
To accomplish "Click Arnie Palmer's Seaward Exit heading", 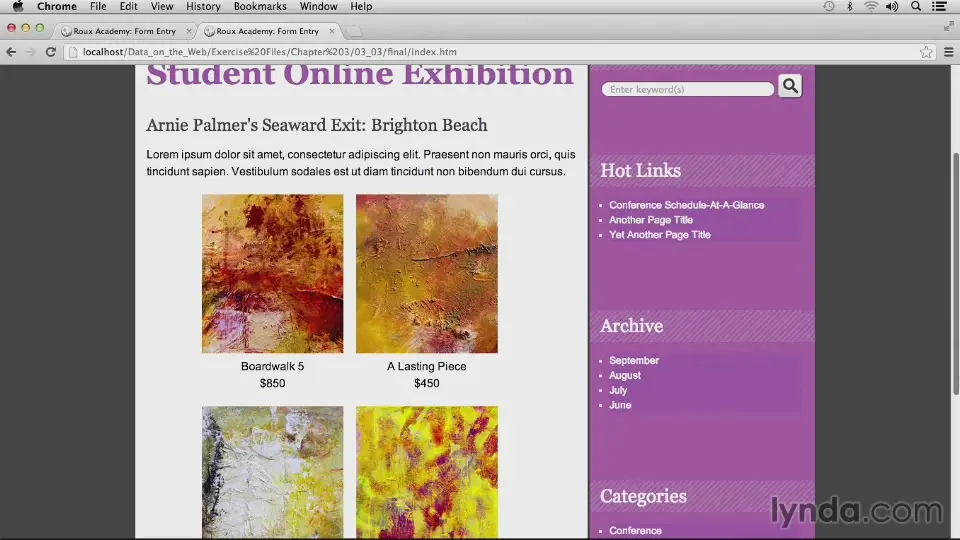I will pyautogui.click(x=317, y=125).
